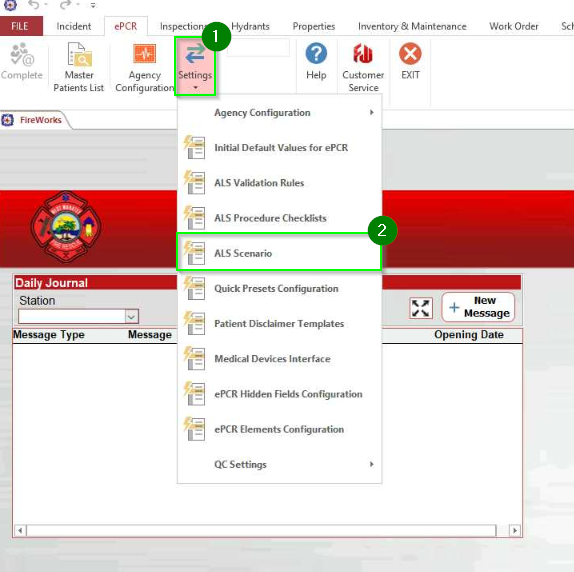Viewport: 574px width, 572px height.
Task: Switch to the Hydrants tab
Action: [x=250, y=26]
